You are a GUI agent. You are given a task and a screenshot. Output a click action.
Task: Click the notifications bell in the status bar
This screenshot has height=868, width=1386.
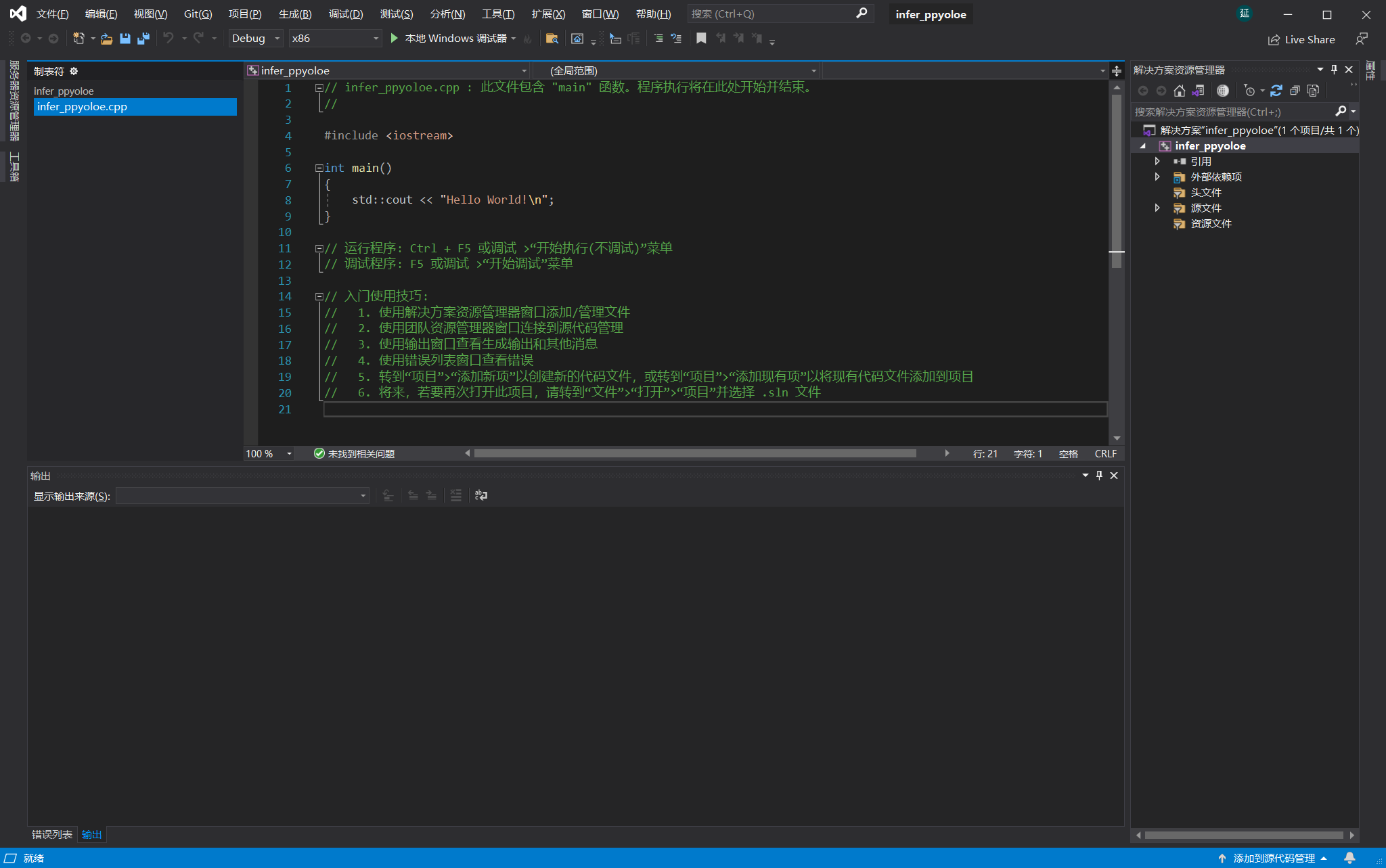tap(1349, 858)
